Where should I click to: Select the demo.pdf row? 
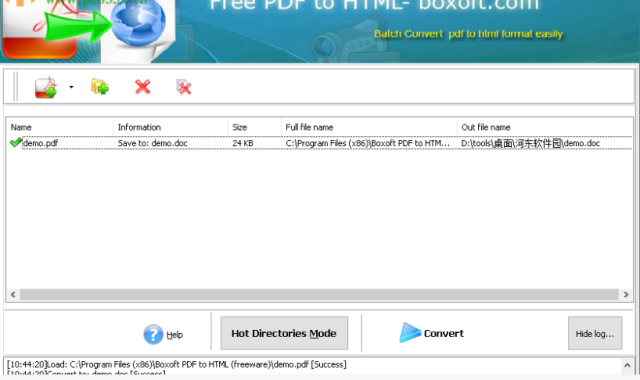[x=320, y=143]
